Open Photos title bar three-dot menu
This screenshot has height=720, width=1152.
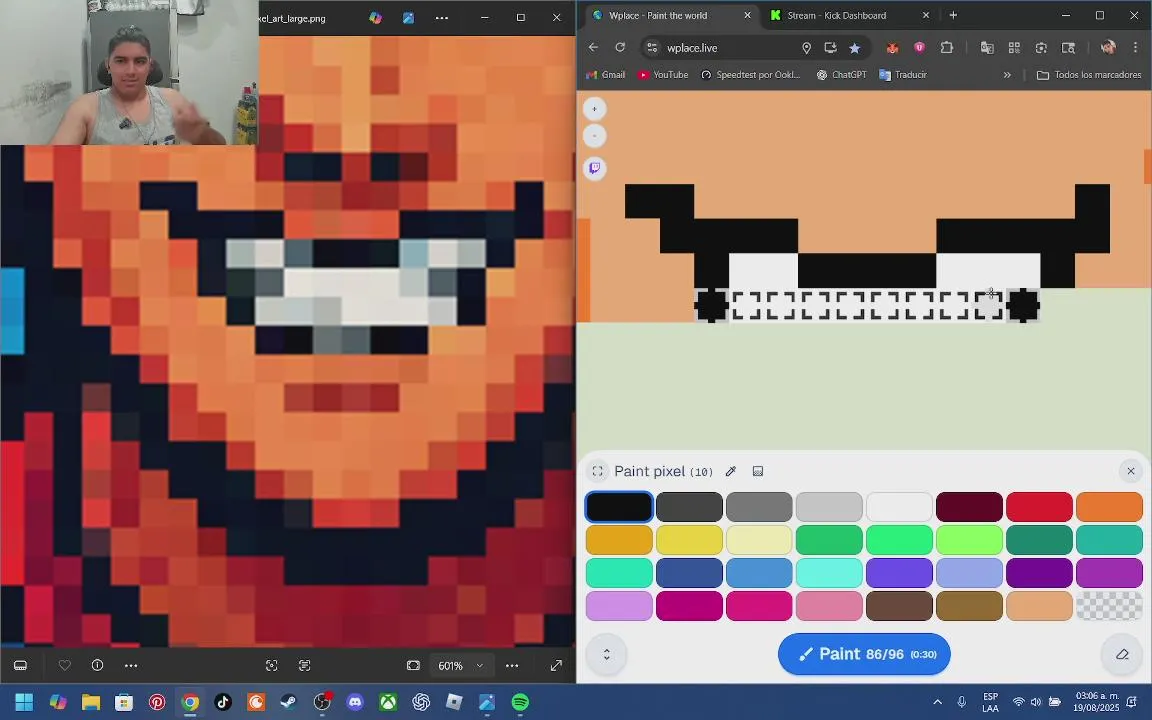point(442,18)
